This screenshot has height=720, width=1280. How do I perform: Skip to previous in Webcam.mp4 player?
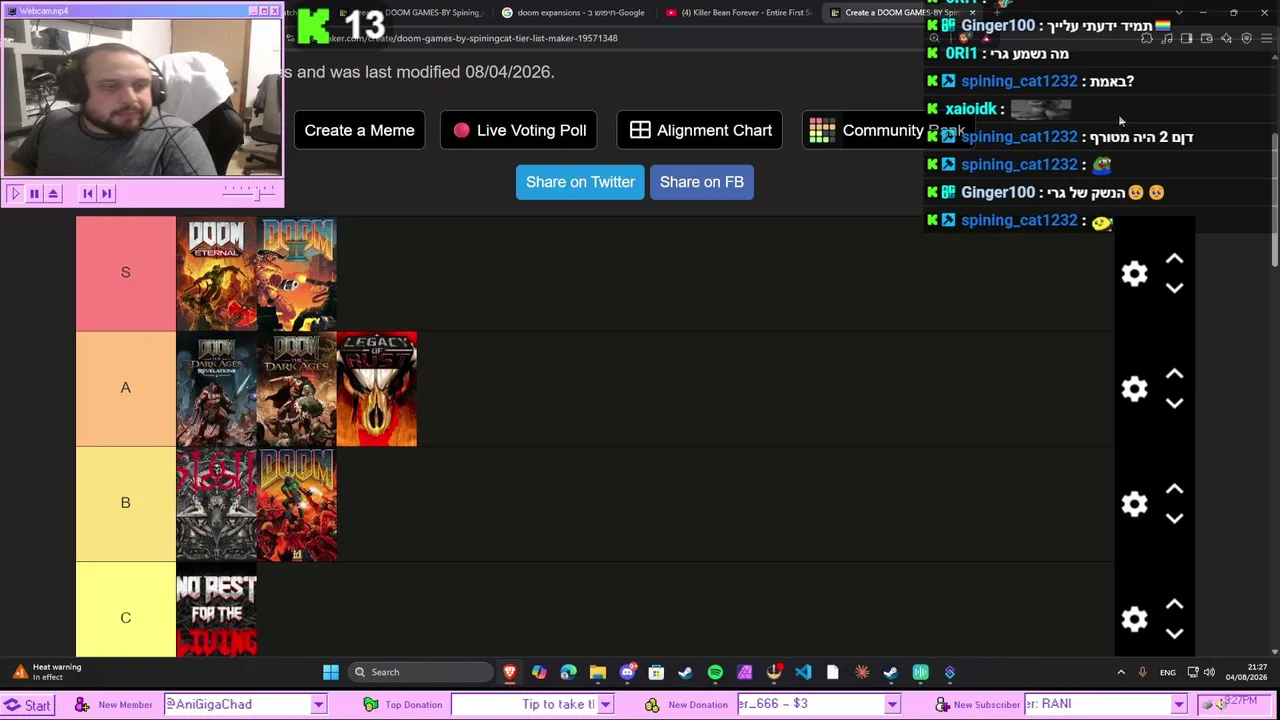tap(88, 193)
